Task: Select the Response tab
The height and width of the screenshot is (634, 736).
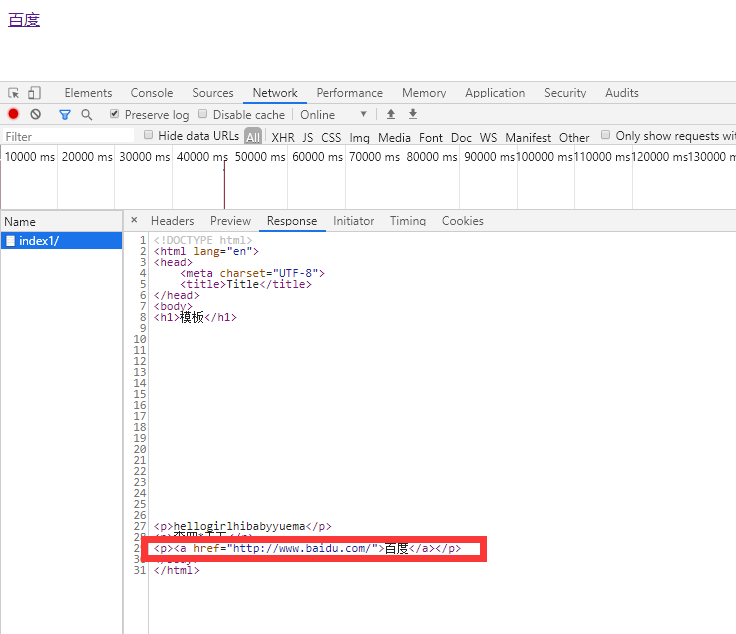Action: 292,221
